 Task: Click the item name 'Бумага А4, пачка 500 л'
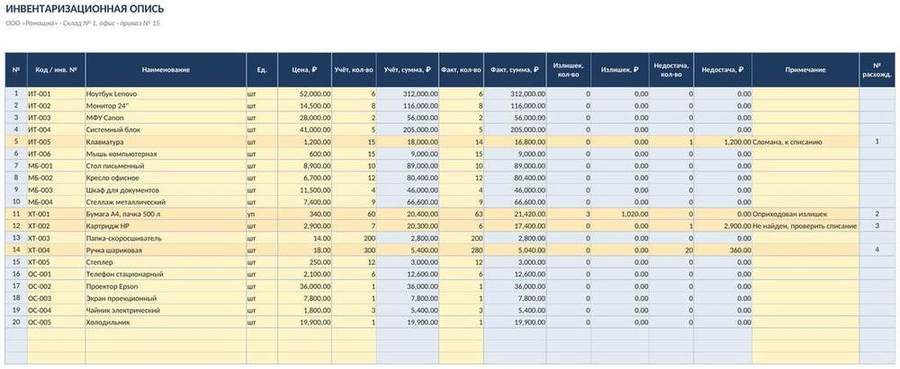166,214
